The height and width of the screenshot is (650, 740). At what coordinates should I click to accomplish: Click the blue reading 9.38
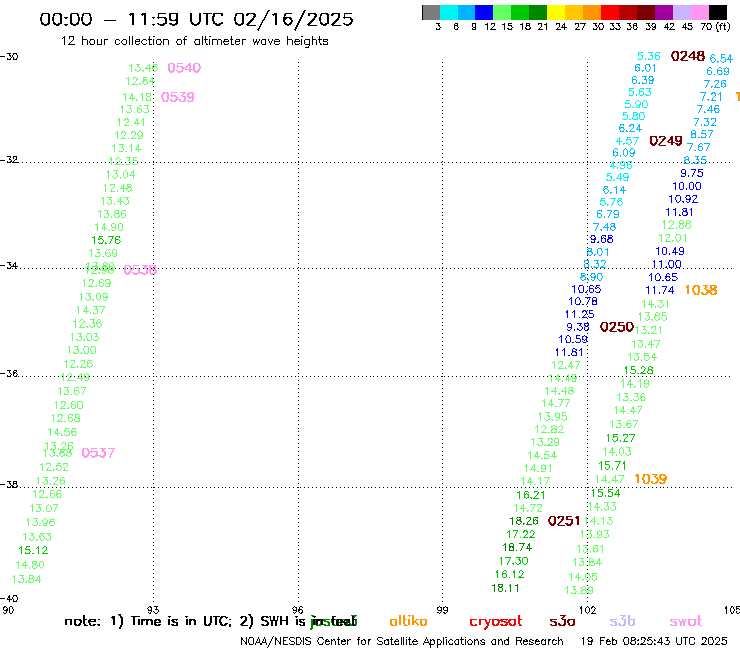click(x=578, y=327)
